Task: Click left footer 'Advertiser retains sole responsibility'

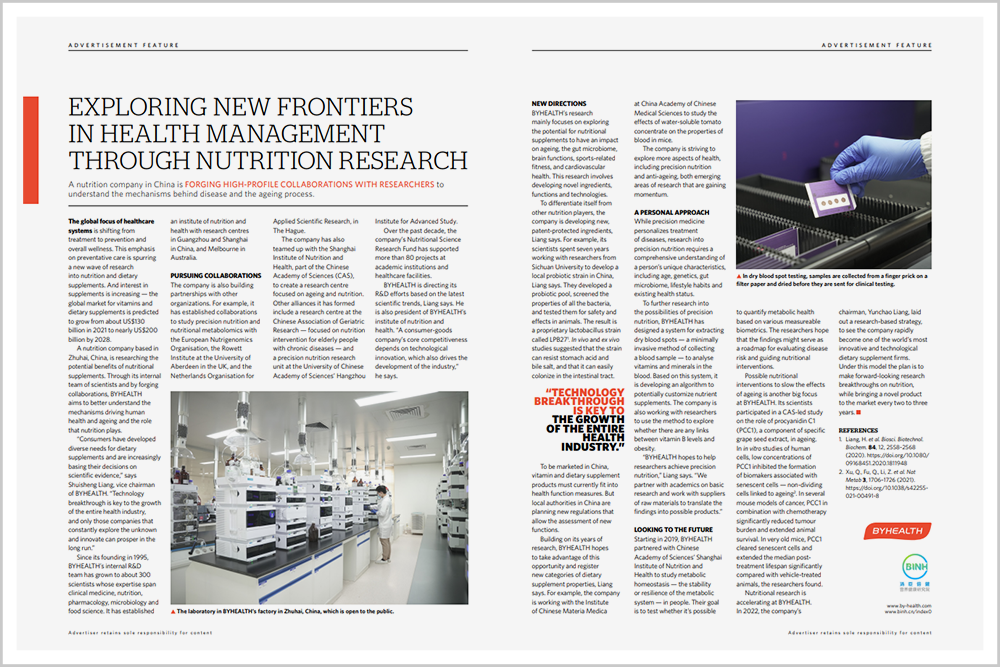Action: click(x=140, y=633)
